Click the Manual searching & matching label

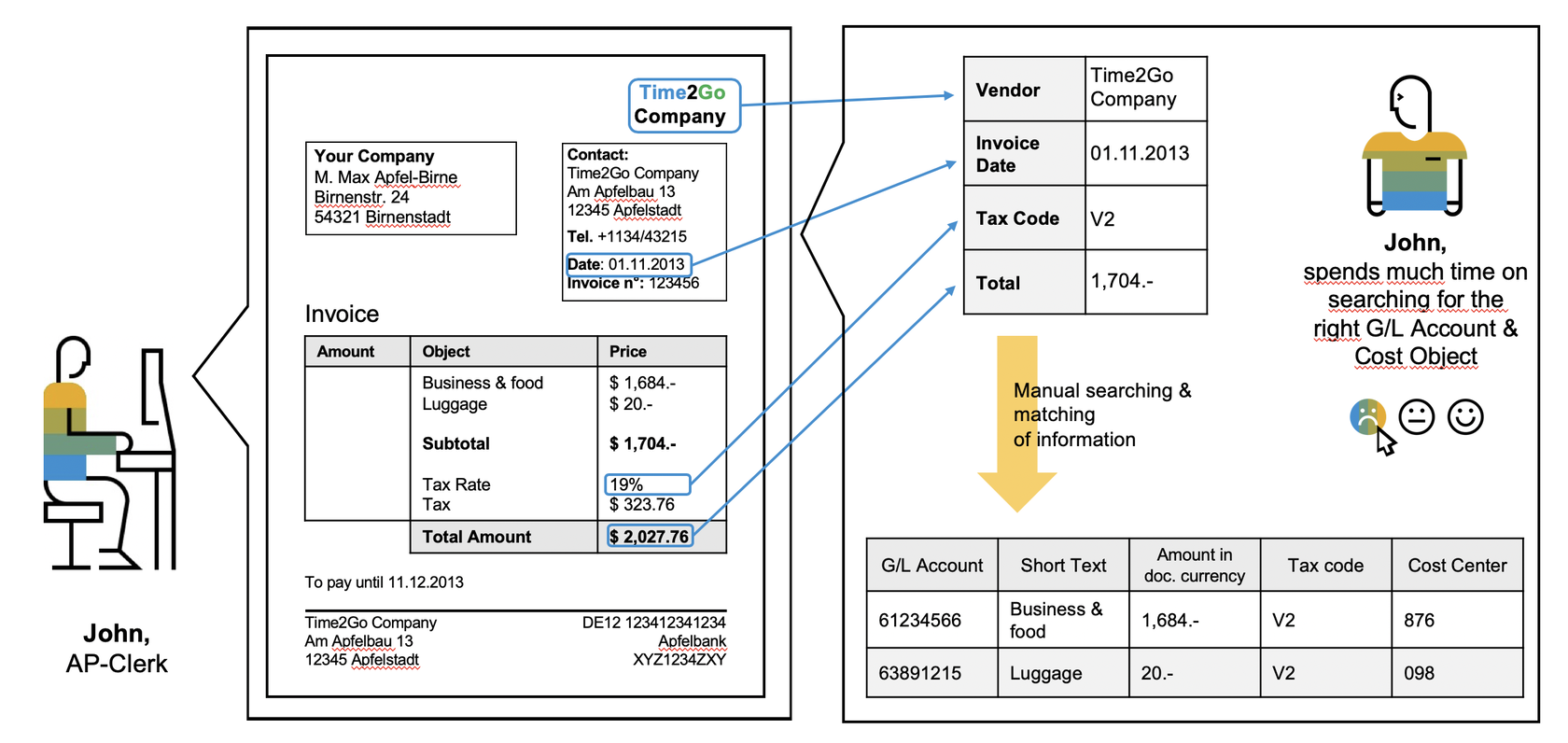[x=1101, y=414]
